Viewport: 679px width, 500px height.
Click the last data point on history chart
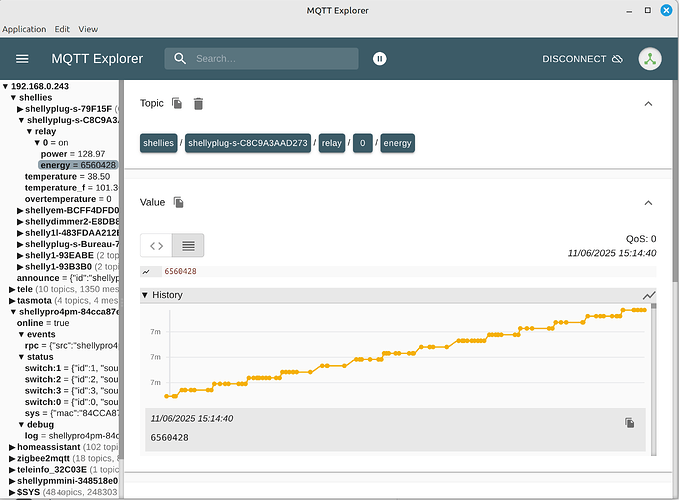pos(644,310)
